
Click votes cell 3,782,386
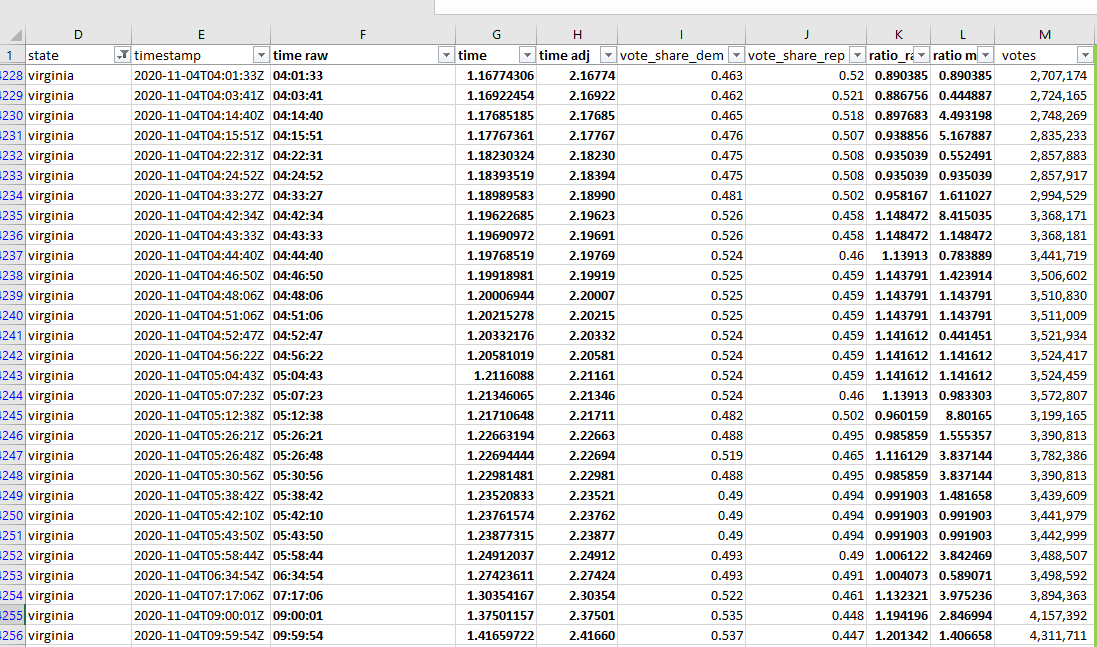pos(1045,455)
